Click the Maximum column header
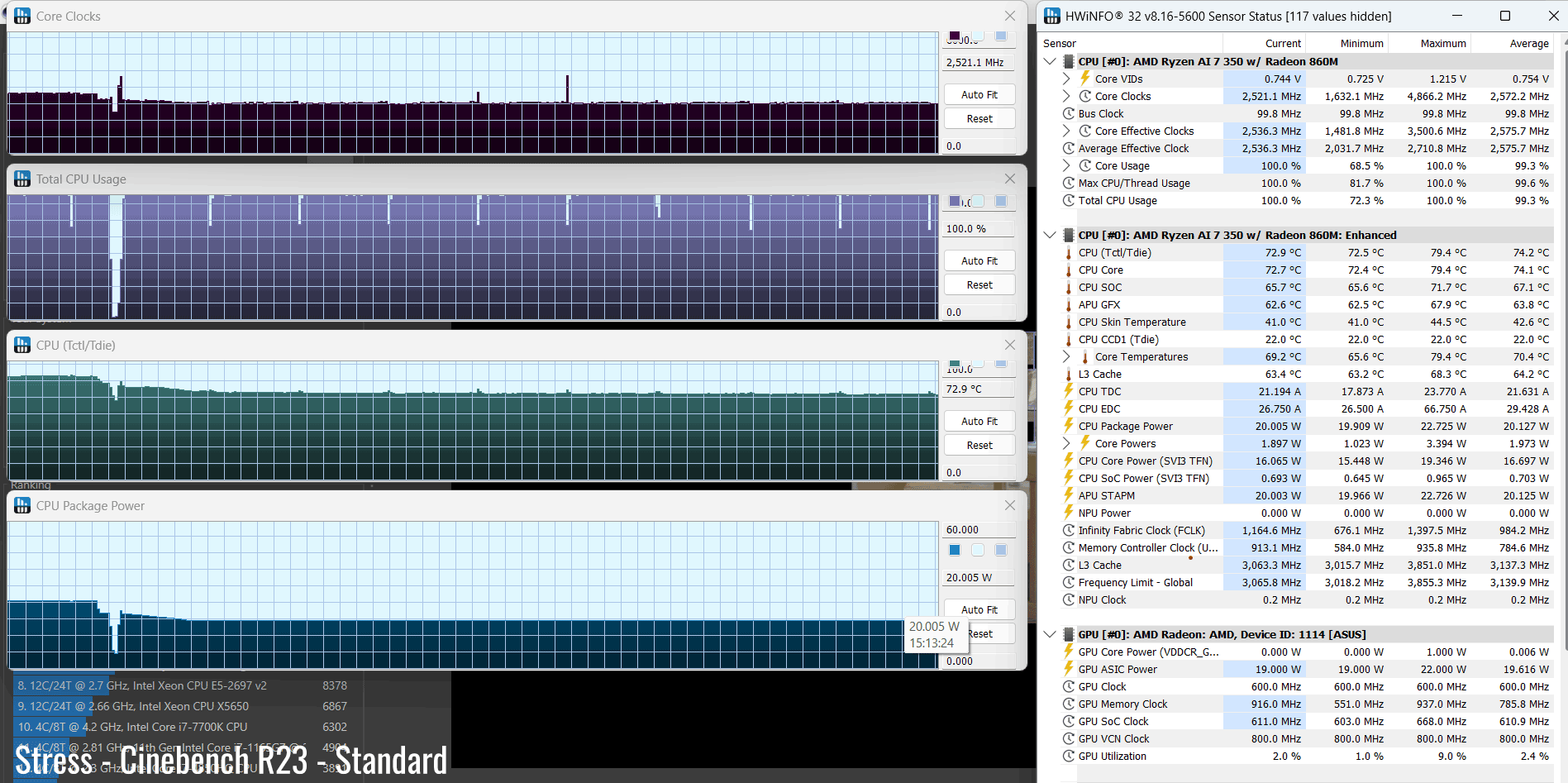The width and height of the screenshot is (1568, 783). pos(1429,43)
